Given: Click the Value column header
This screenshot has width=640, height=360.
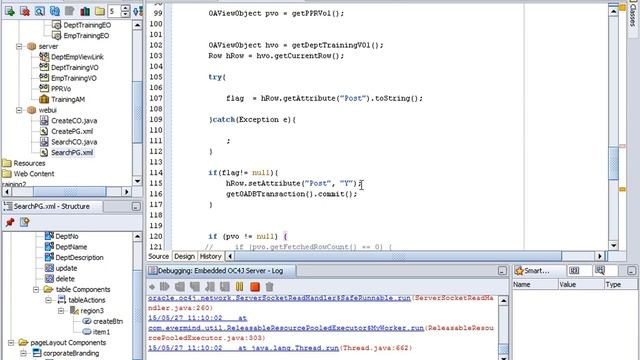Looking at the screenshot, I should point(581,284).
